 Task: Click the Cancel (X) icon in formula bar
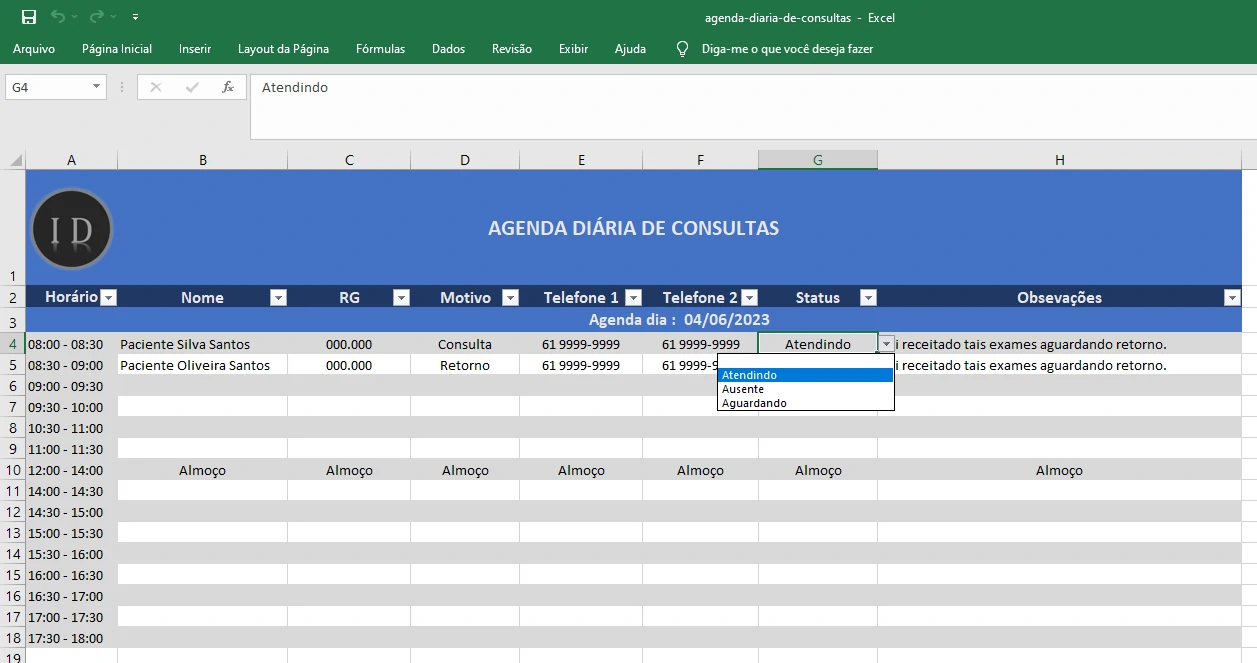[155, 87]
